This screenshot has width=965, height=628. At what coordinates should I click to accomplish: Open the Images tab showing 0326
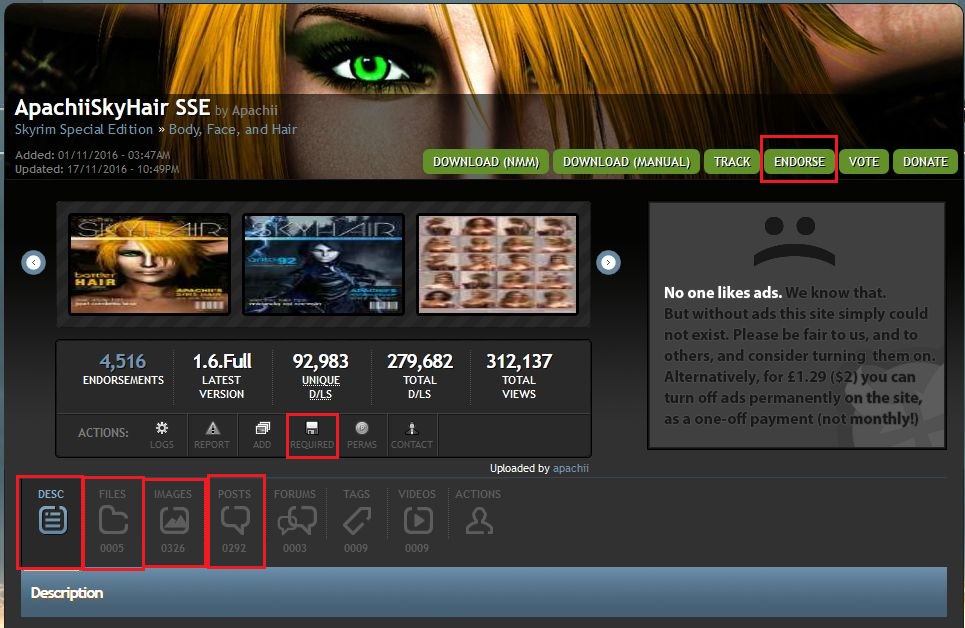point(174,520)
